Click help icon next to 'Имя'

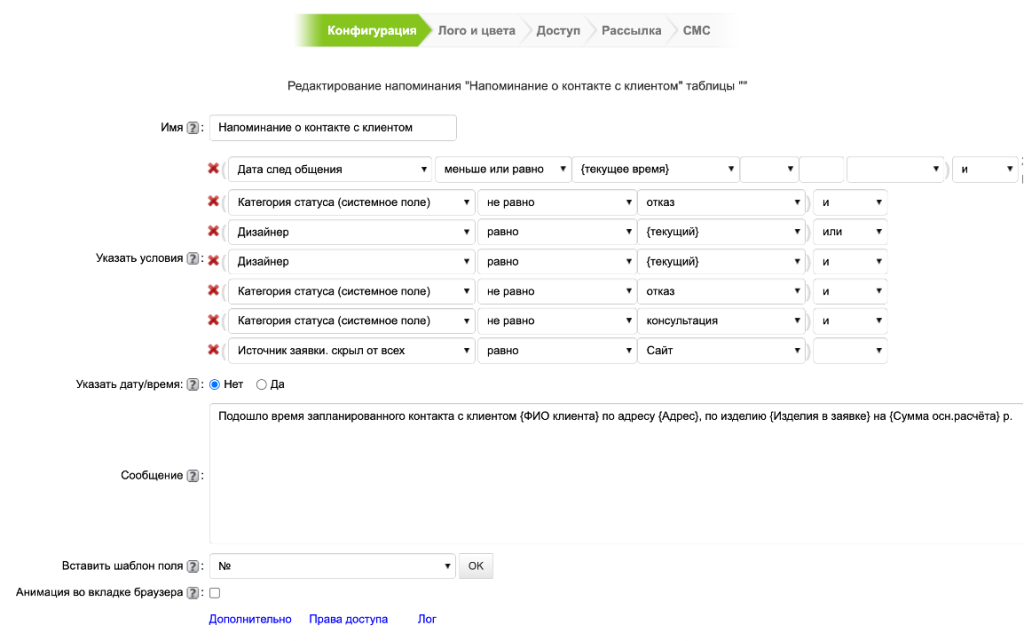[194, 128]
